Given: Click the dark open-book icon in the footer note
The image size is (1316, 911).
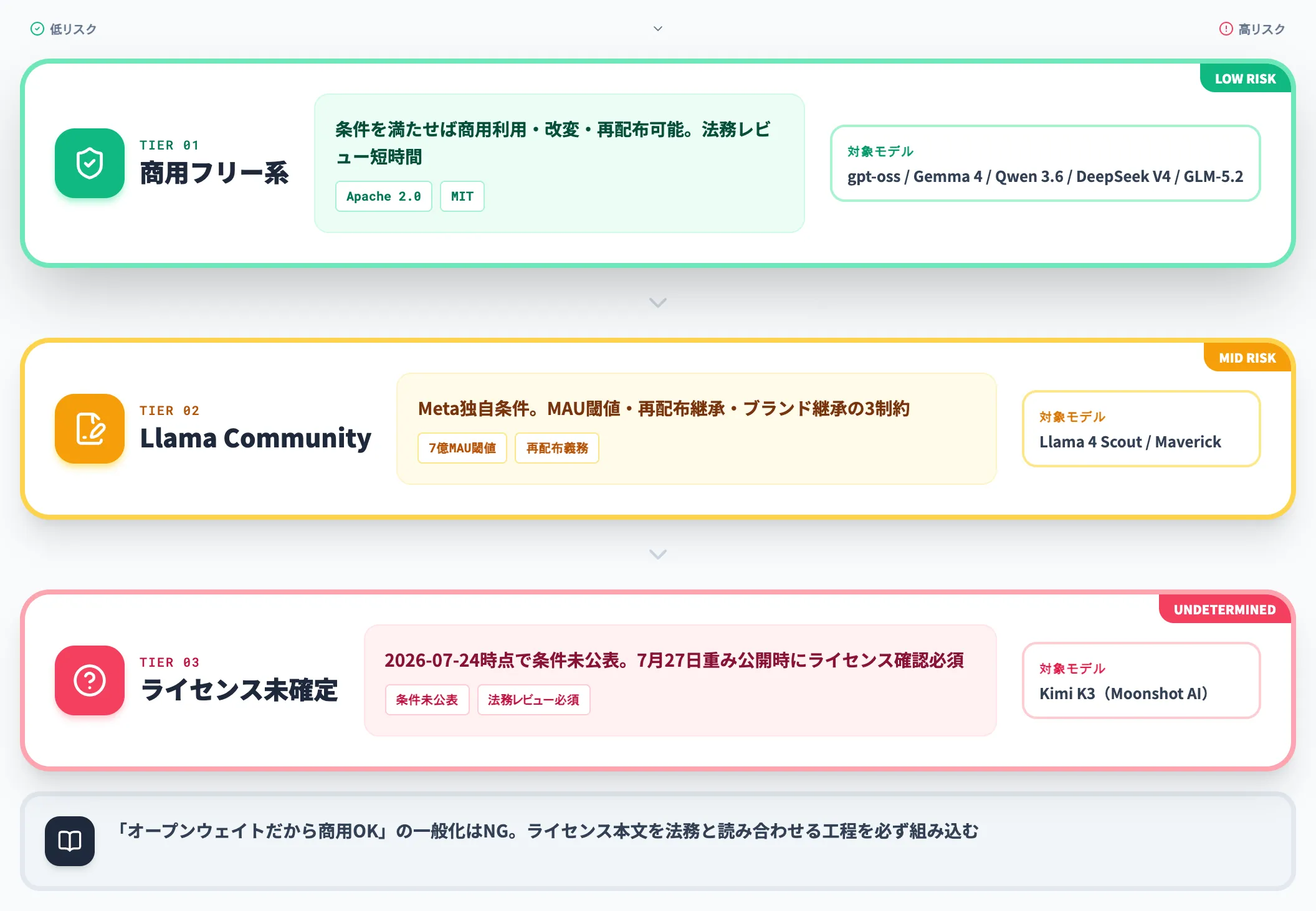Looking at the screenshot, I should (70, 841).
